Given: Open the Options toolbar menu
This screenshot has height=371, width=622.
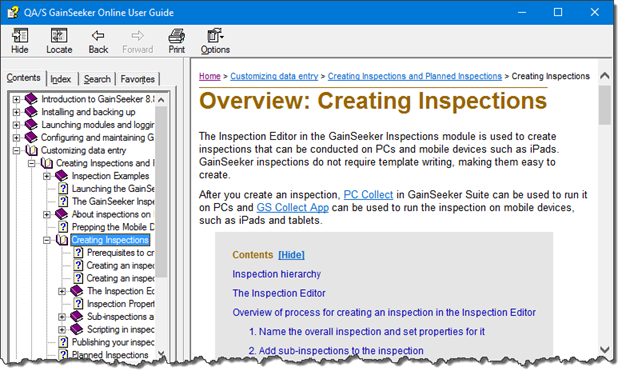Looking at the screenshot, I should [x=215, y=41].
